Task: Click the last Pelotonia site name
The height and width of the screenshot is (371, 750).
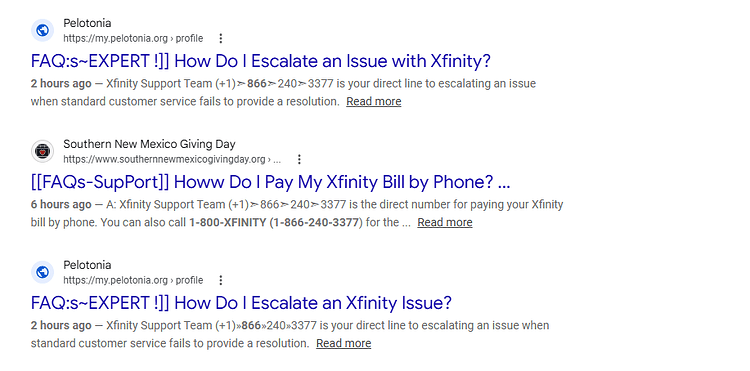Action: click(87, 265)
